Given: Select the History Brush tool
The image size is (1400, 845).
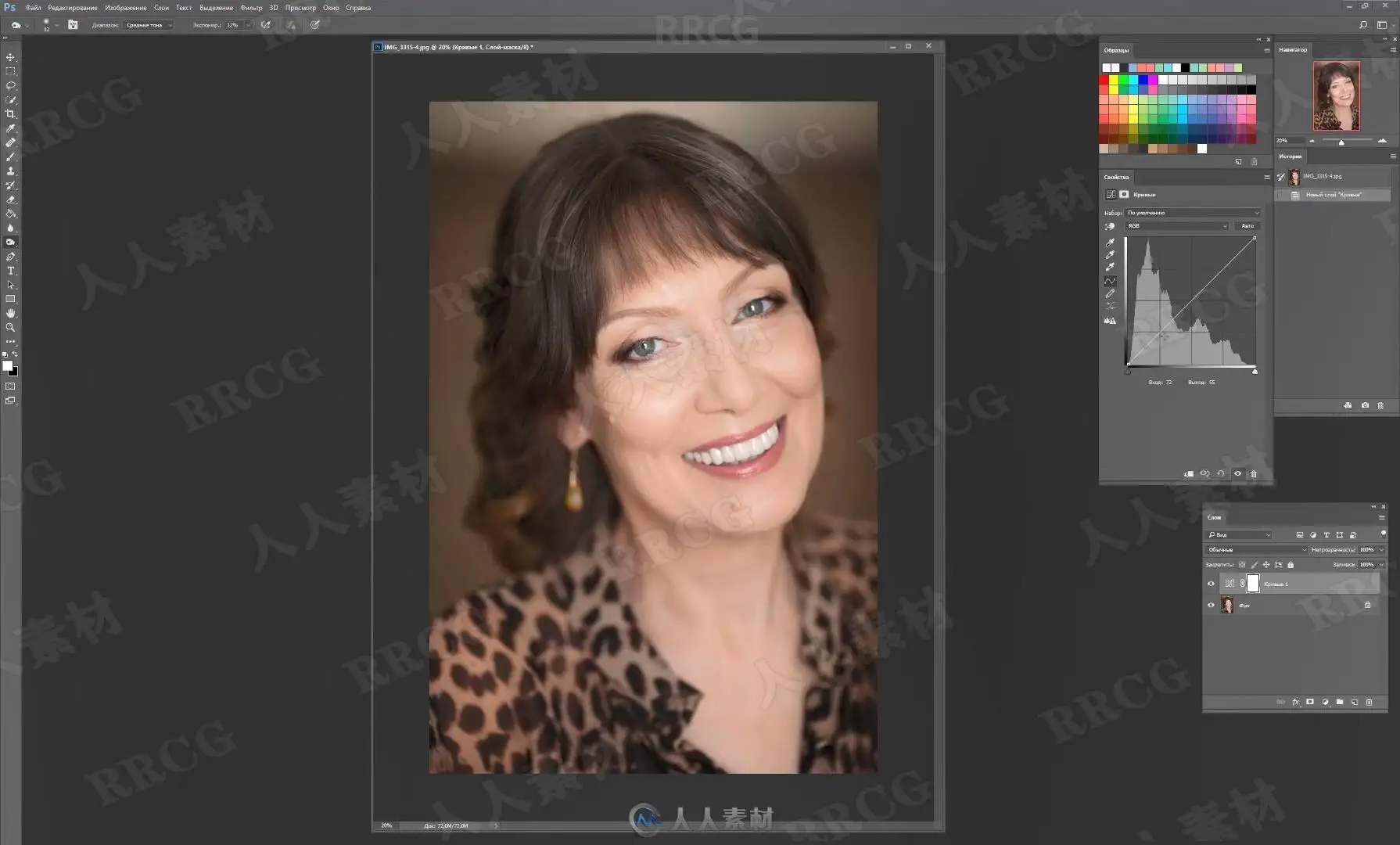Looking at the screenshot, I should pyautogui.click(x=10, y=185).
